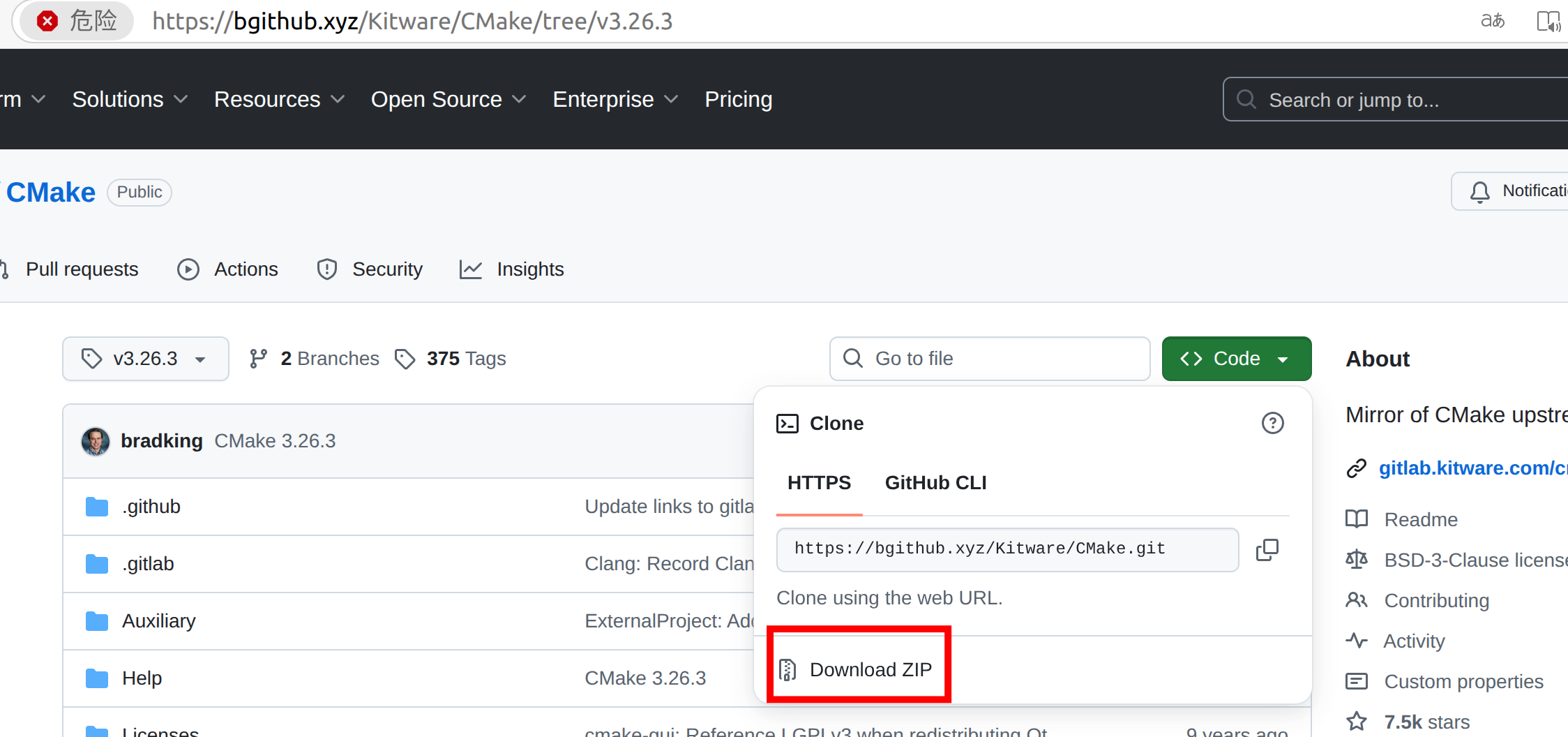The height and width of the screenshot is (737, 1568).
Task: Click the Custom properties note icon
Action: tap(1357, 681)
